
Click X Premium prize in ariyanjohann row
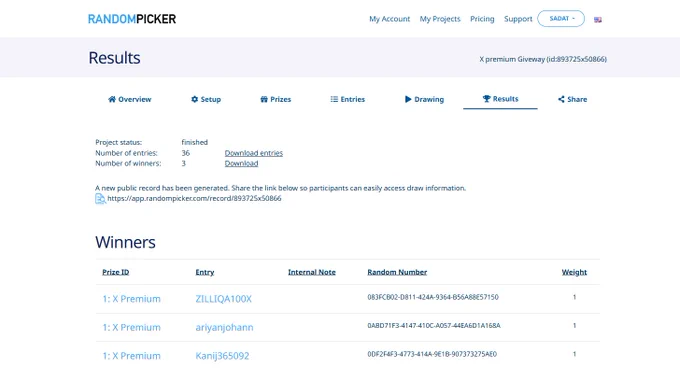[x=131, y=327]
